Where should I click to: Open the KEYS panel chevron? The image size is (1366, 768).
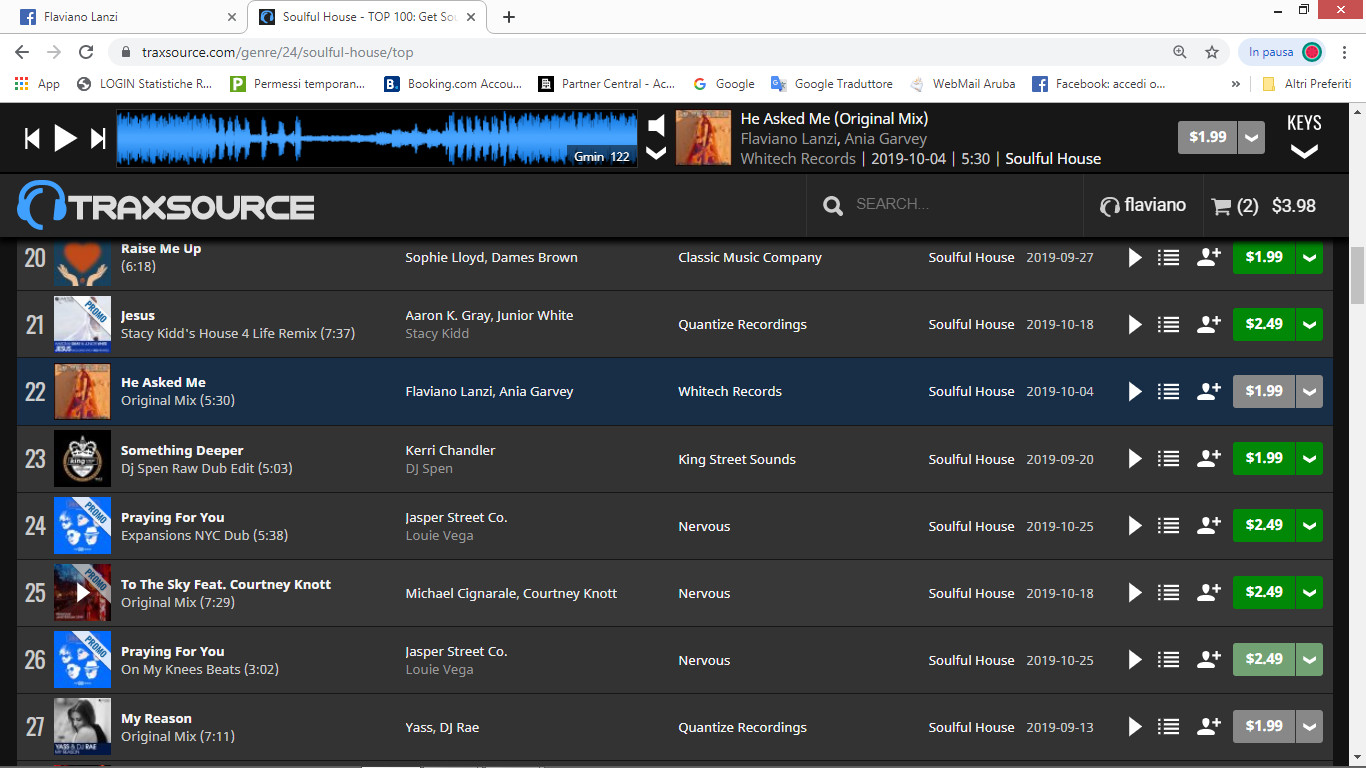click(1304, 152)
